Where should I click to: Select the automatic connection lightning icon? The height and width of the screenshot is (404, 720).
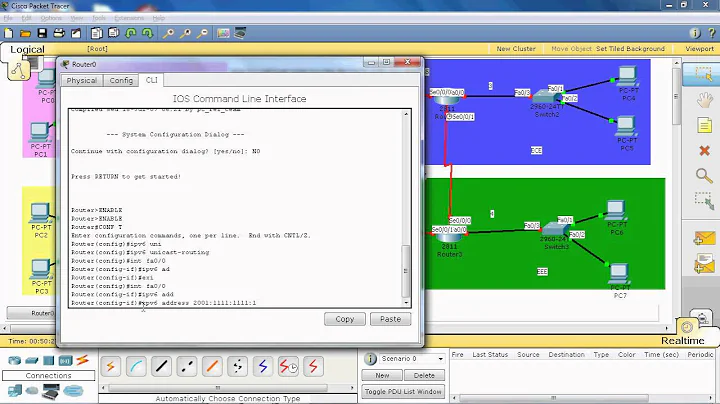click(111, 366)
